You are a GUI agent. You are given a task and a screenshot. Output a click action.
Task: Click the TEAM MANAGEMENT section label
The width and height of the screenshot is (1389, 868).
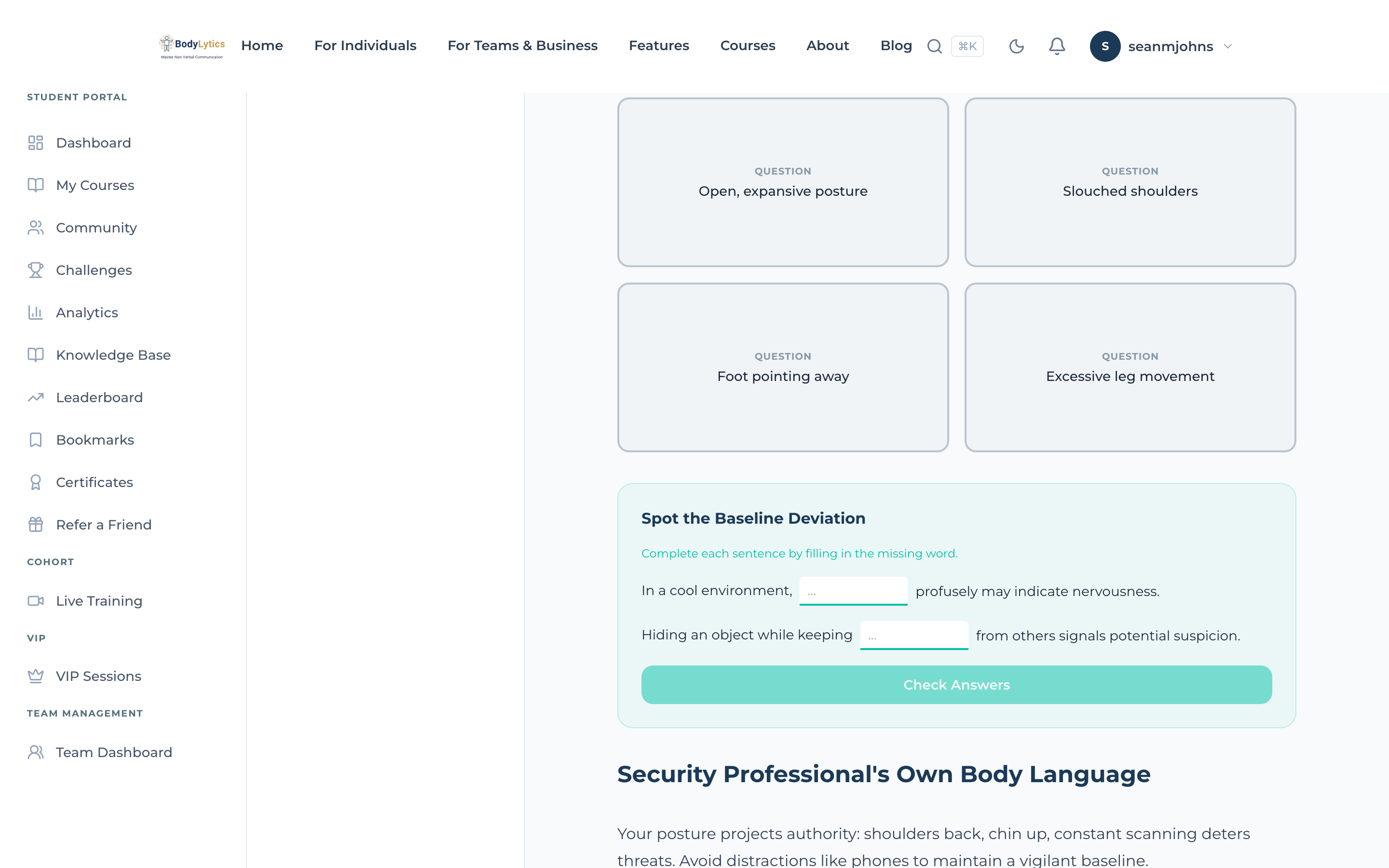(x=85, y=714)
